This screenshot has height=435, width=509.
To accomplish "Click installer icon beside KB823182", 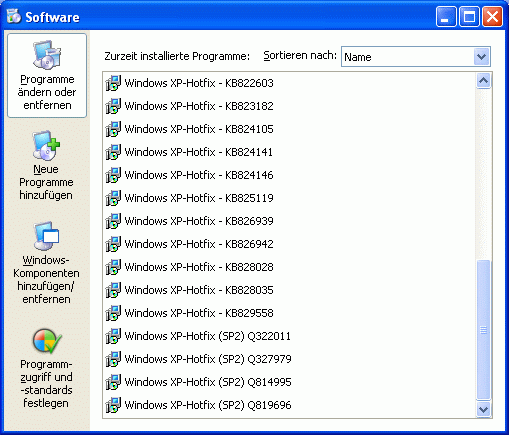I will (x=113, y=106).
